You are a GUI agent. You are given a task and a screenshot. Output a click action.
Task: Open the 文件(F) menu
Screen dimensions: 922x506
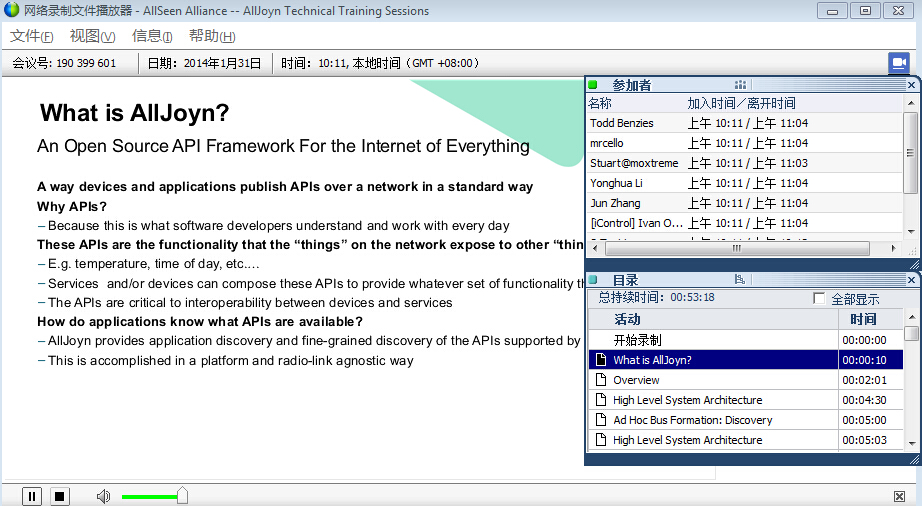pos(32,36)
